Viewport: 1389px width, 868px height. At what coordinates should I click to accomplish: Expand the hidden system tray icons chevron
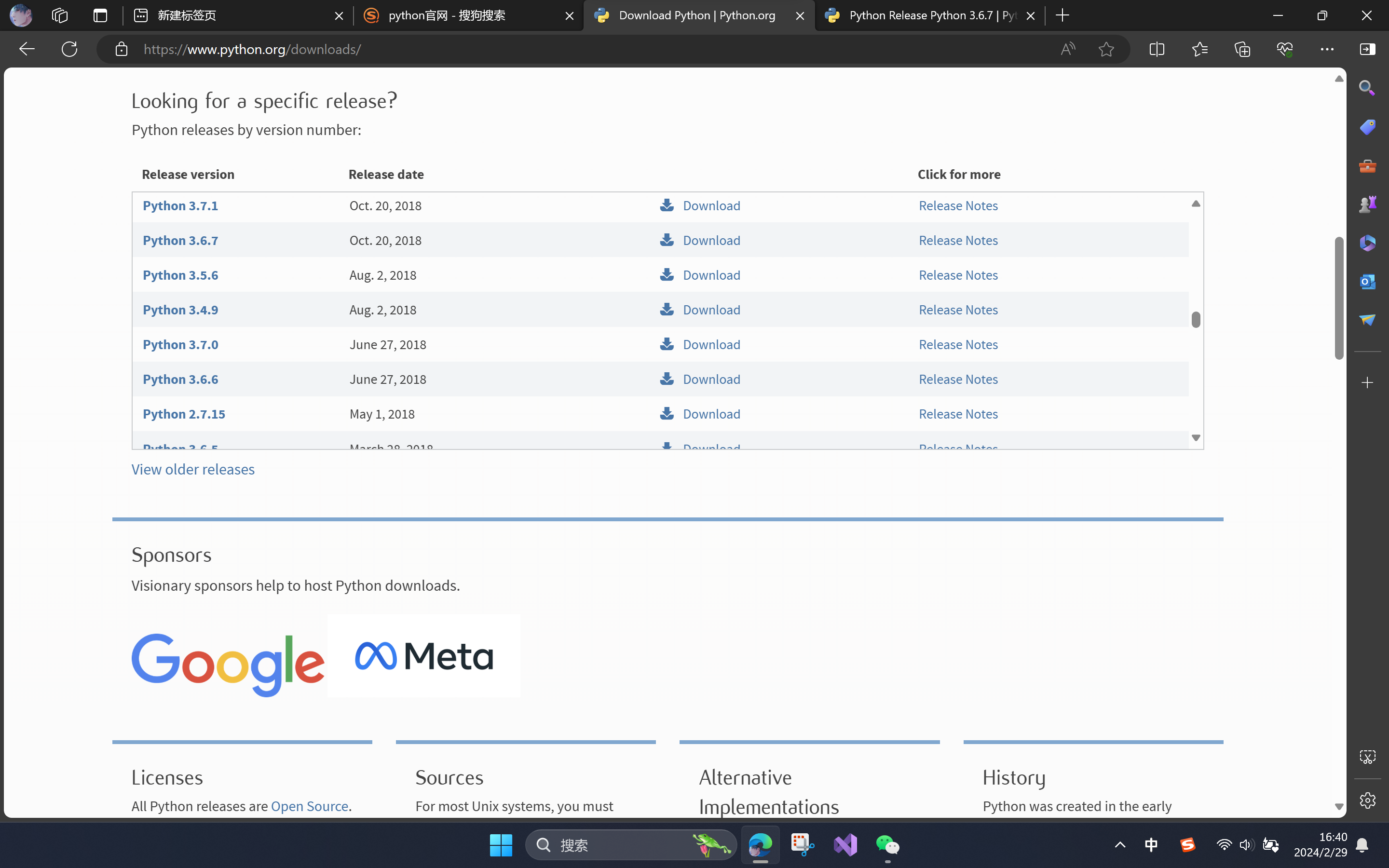pos(1120,845)
